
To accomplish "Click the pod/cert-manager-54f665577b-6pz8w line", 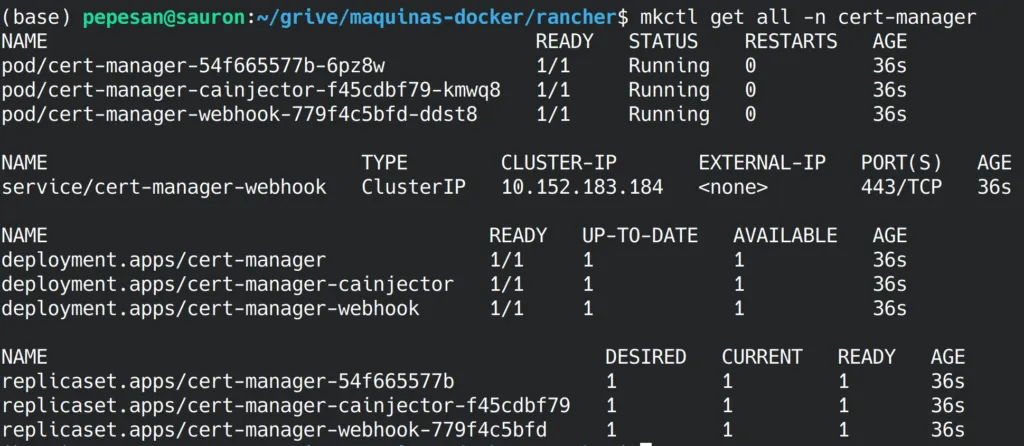I will tap(193, 66).
